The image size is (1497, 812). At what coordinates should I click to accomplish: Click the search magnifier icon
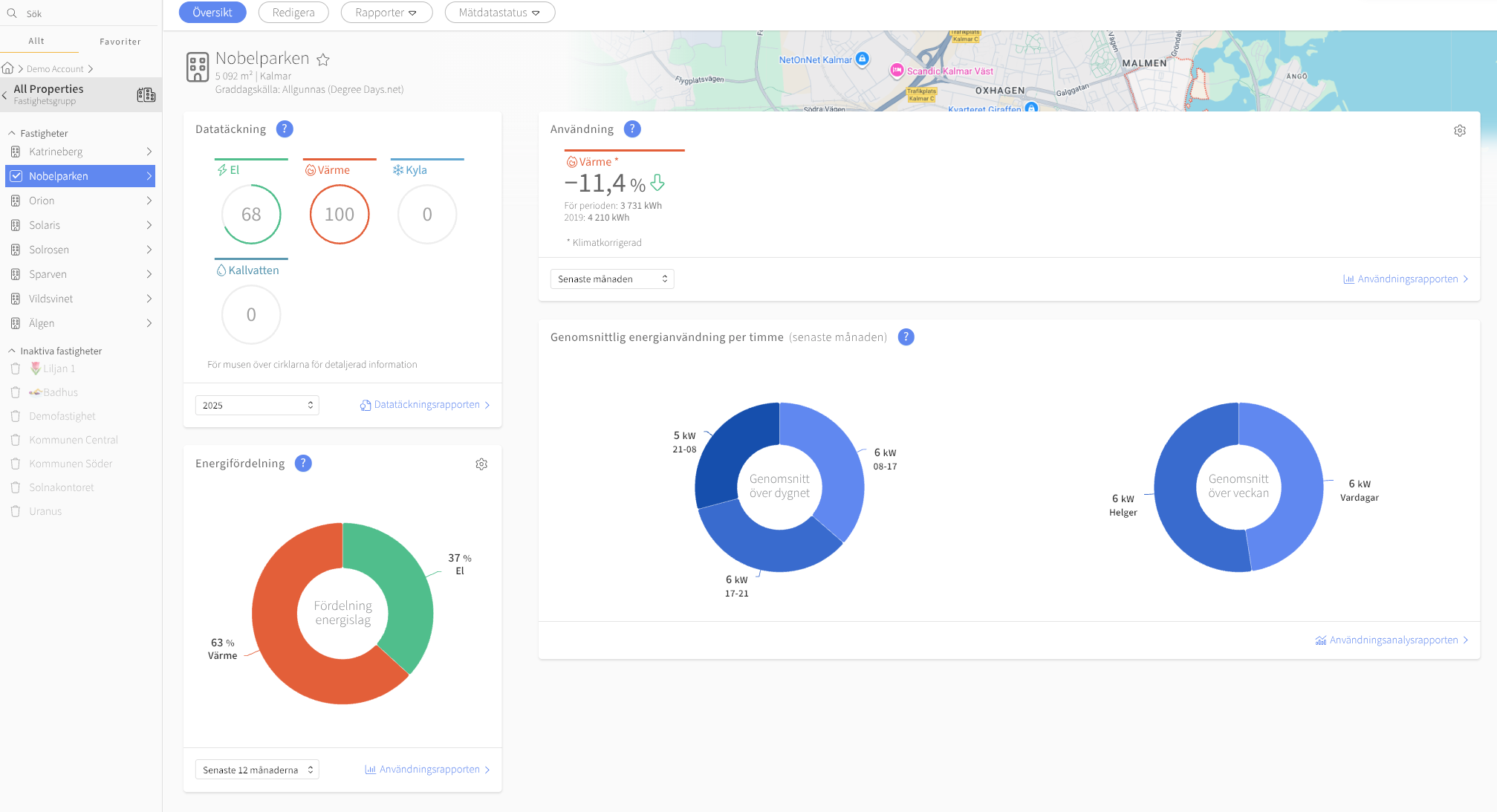point(12,13)
